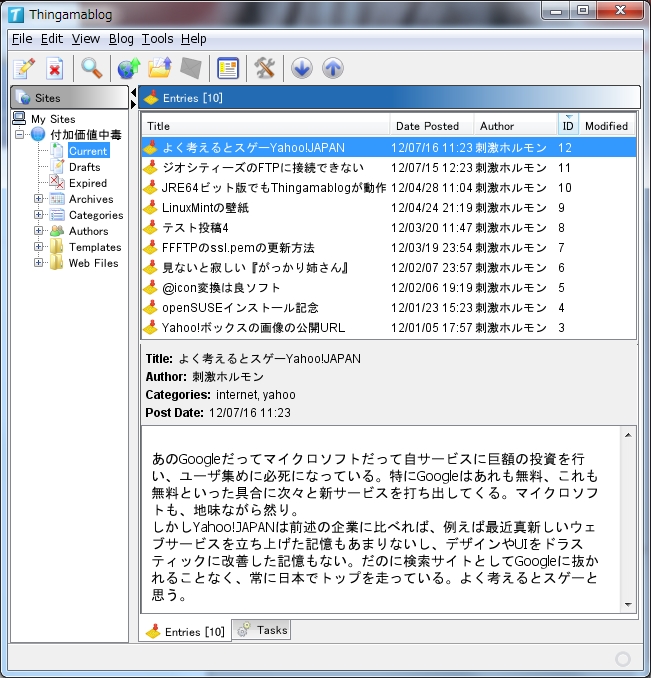Click the grayed envelope toolbar icon
Viewport: 651px width, 678px height.
[191, 68]
